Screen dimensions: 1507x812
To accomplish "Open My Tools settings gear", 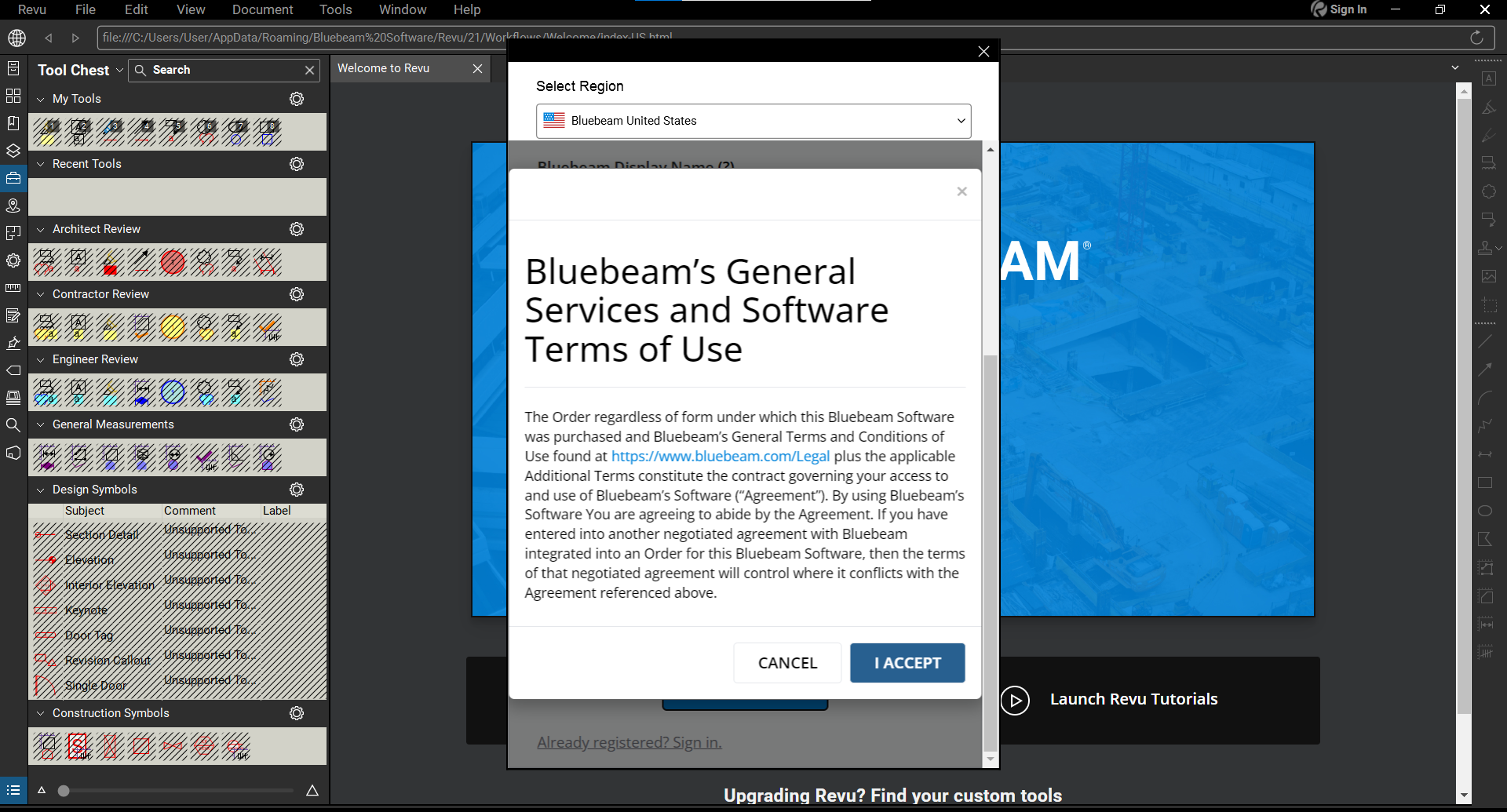I will [x=297, y=99].
